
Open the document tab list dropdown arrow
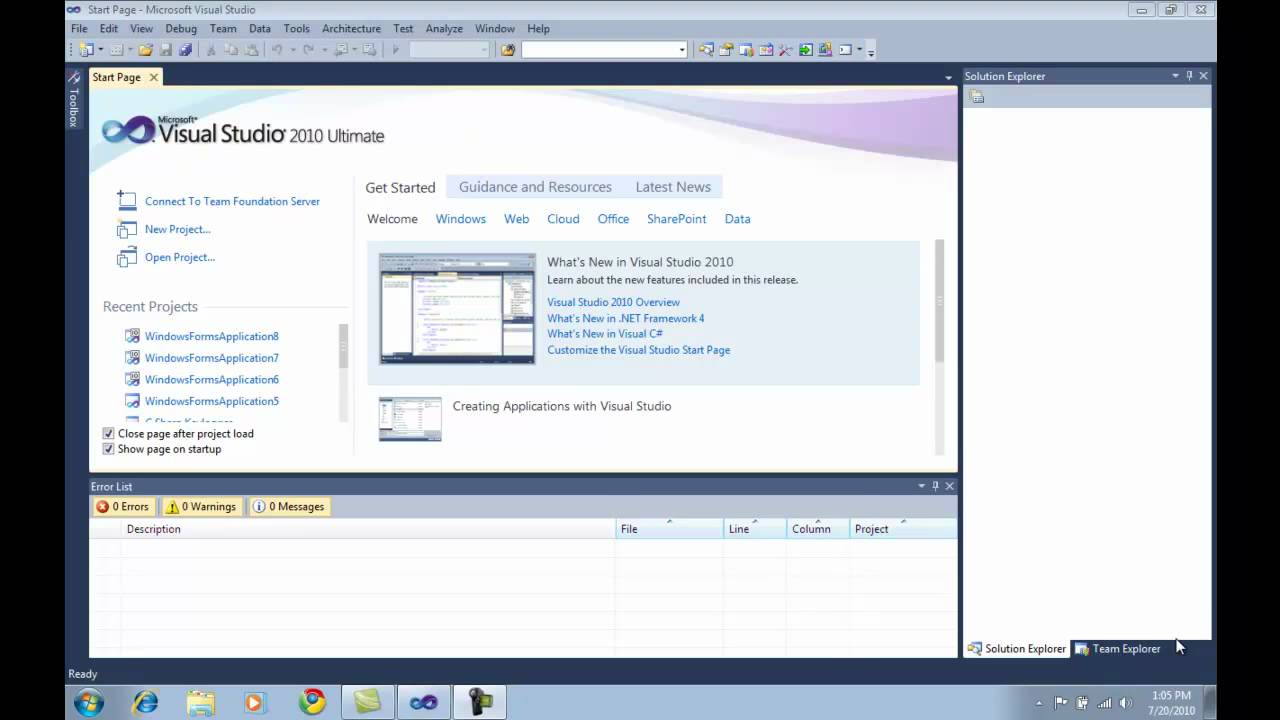point(948,78)
